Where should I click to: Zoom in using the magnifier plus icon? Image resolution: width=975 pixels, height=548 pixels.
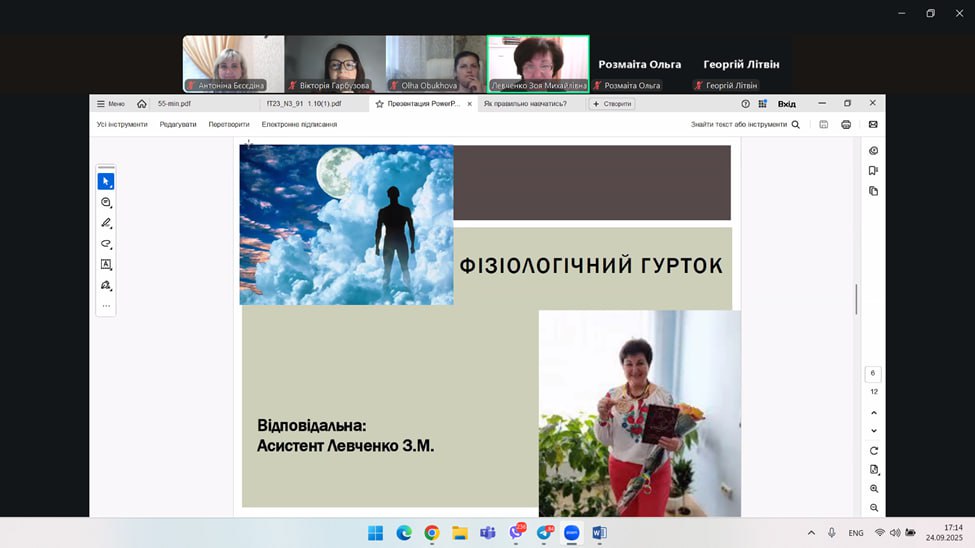(873, 489)
